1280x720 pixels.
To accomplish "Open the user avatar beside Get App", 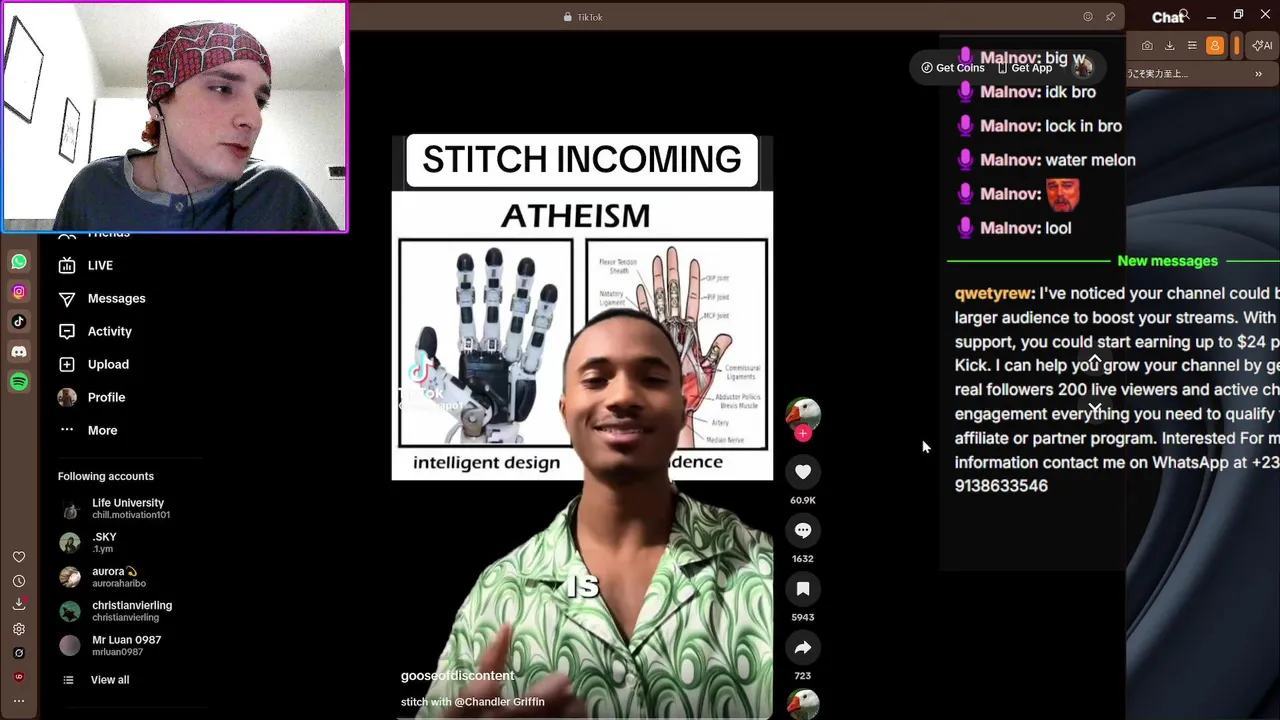I will (x=1082, y=67).
